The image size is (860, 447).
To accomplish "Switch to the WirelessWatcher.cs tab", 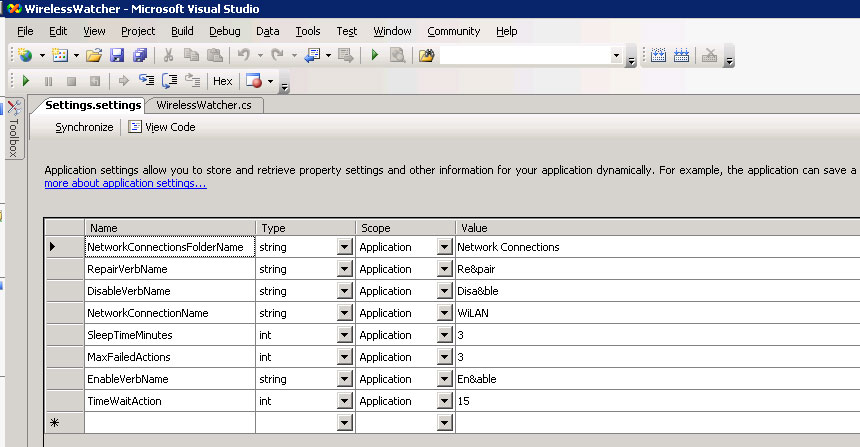I will tap(204, 105).
